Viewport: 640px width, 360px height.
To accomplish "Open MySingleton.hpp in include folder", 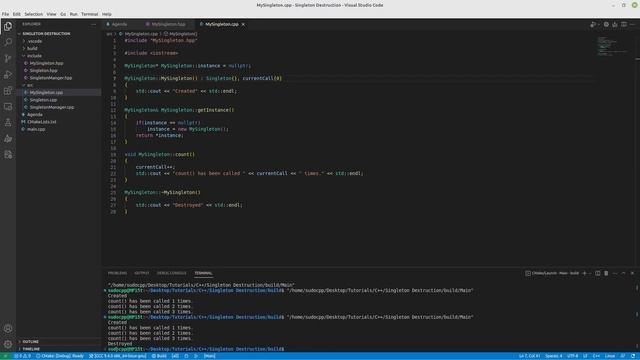I will point(46,63).
